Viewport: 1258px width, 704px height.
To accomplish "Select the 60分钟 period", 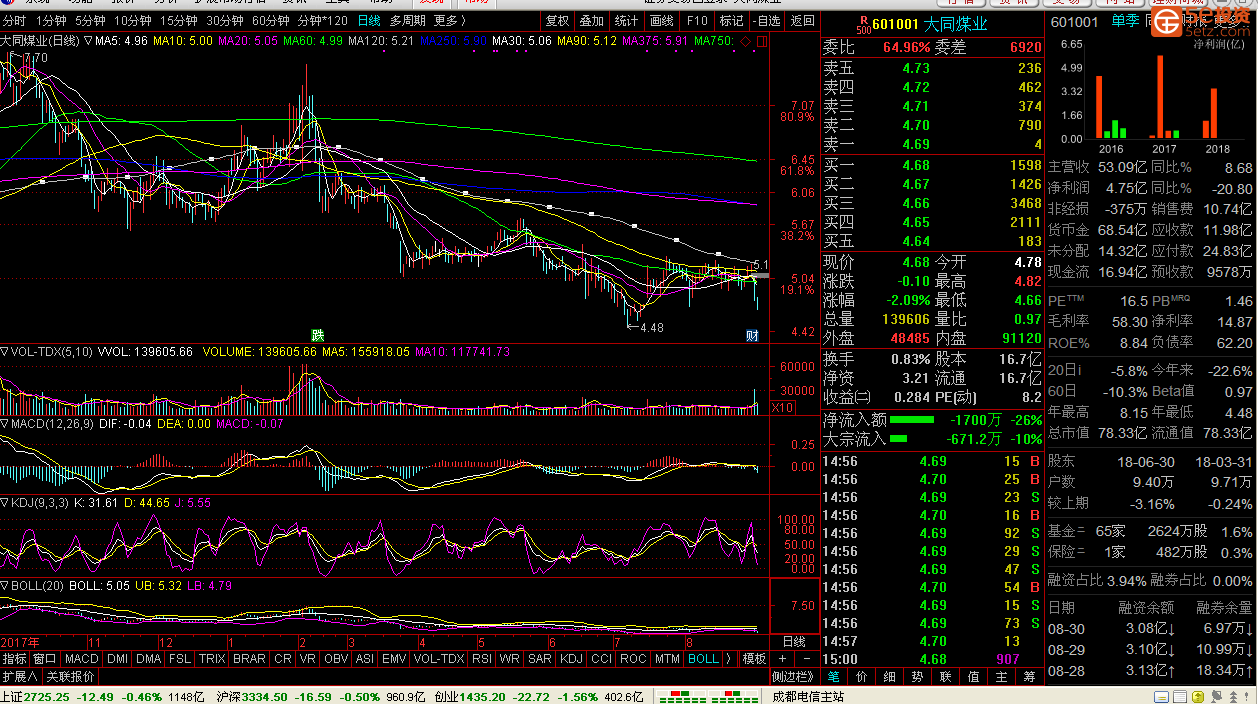I will [271, 21].
